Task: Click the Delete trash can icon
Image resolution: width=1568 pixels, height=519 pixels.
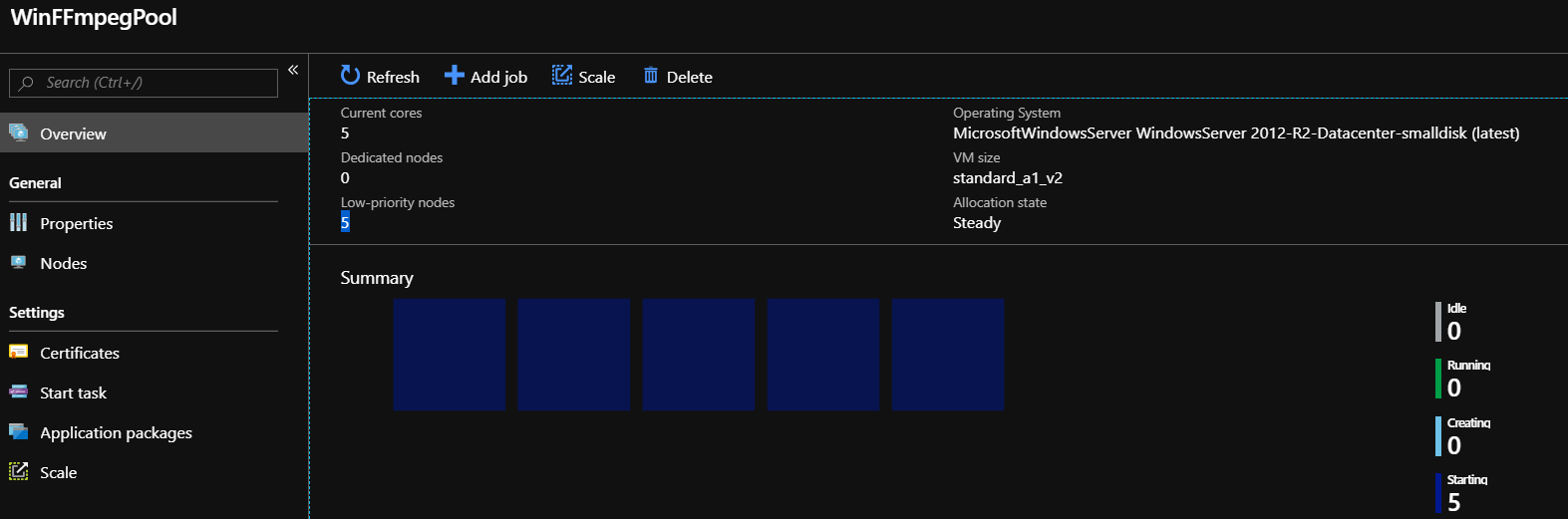Action: [x=651, y=76]
